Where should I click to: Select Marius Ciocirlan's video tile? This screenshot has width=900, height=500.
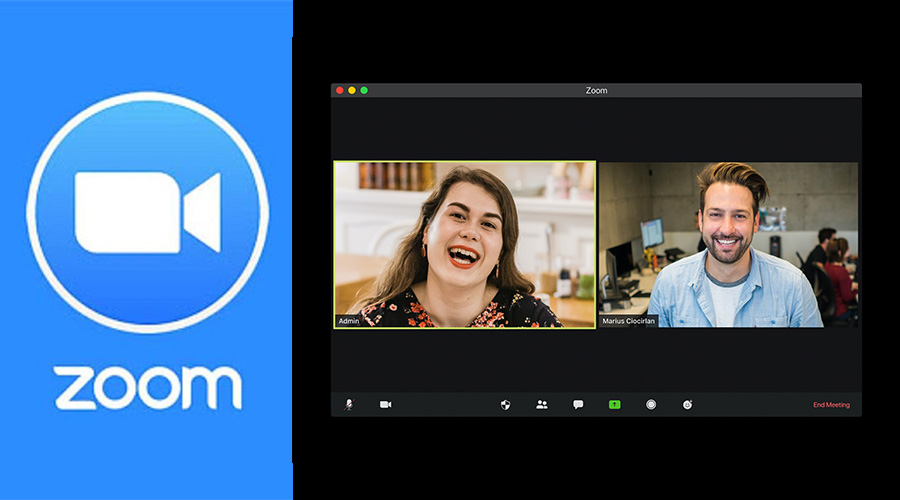tap(728, 245)
